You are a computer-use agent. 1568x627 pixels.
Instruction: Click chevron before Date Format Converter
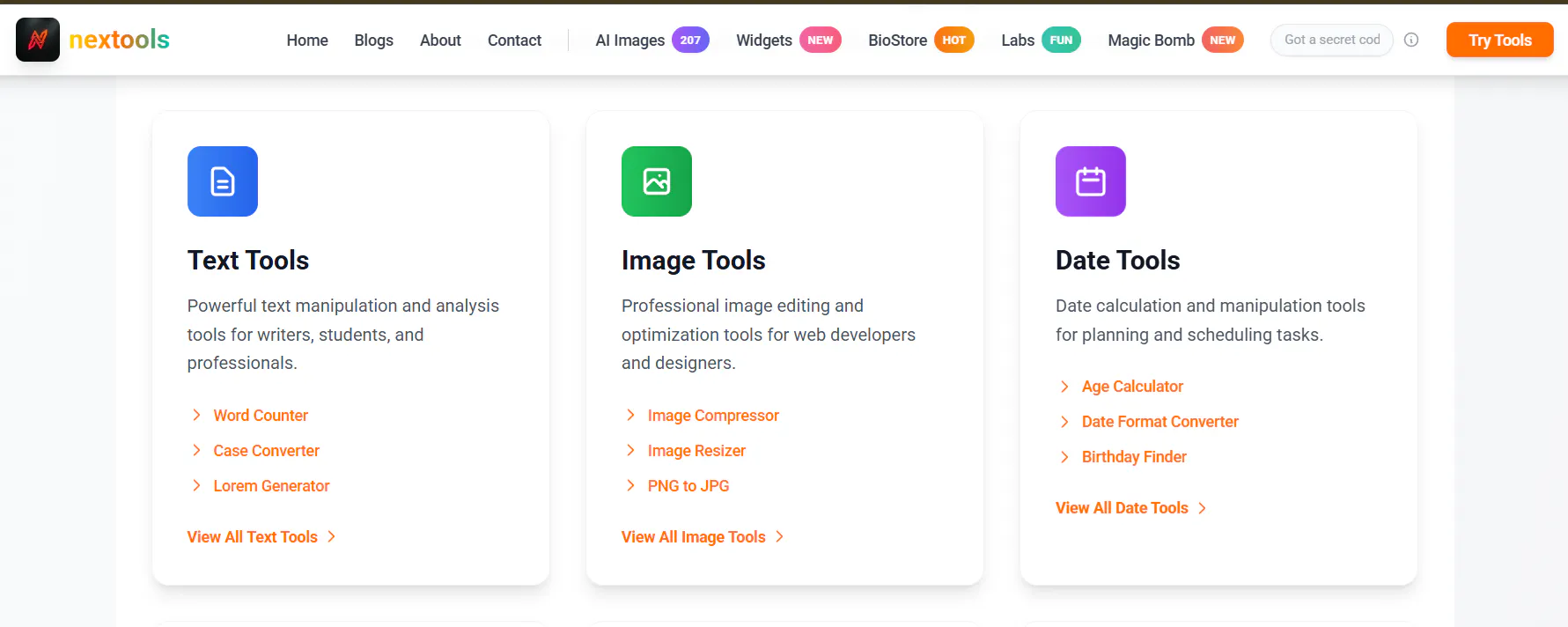tap(1064, 422)
